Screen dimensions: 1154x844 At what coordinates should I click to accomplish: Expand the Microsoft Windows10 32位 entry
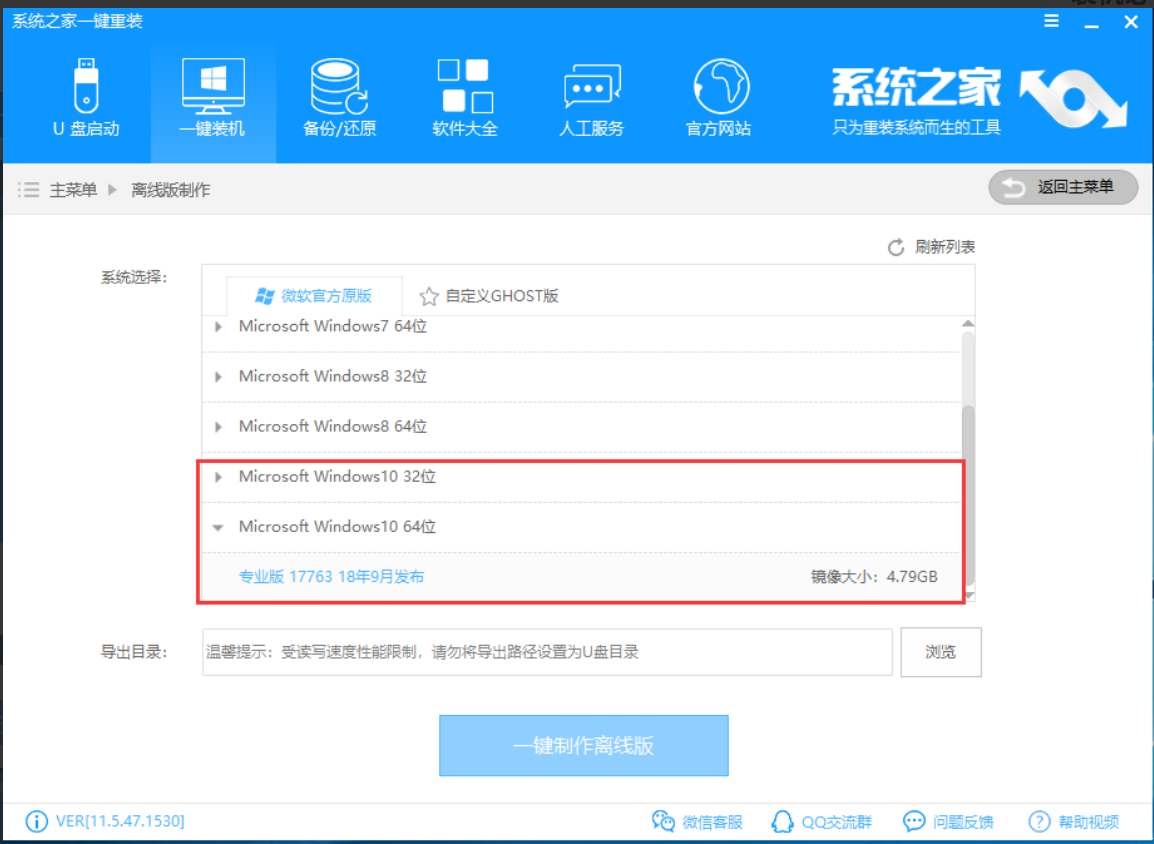pos(219,477)
